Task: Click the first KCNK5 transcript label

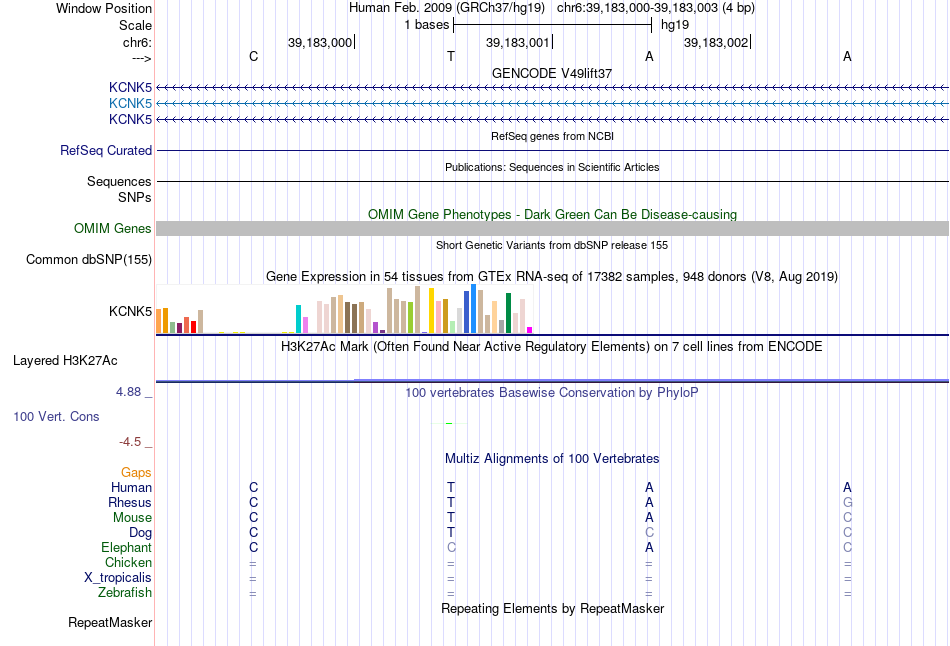Action: [130, 88]
